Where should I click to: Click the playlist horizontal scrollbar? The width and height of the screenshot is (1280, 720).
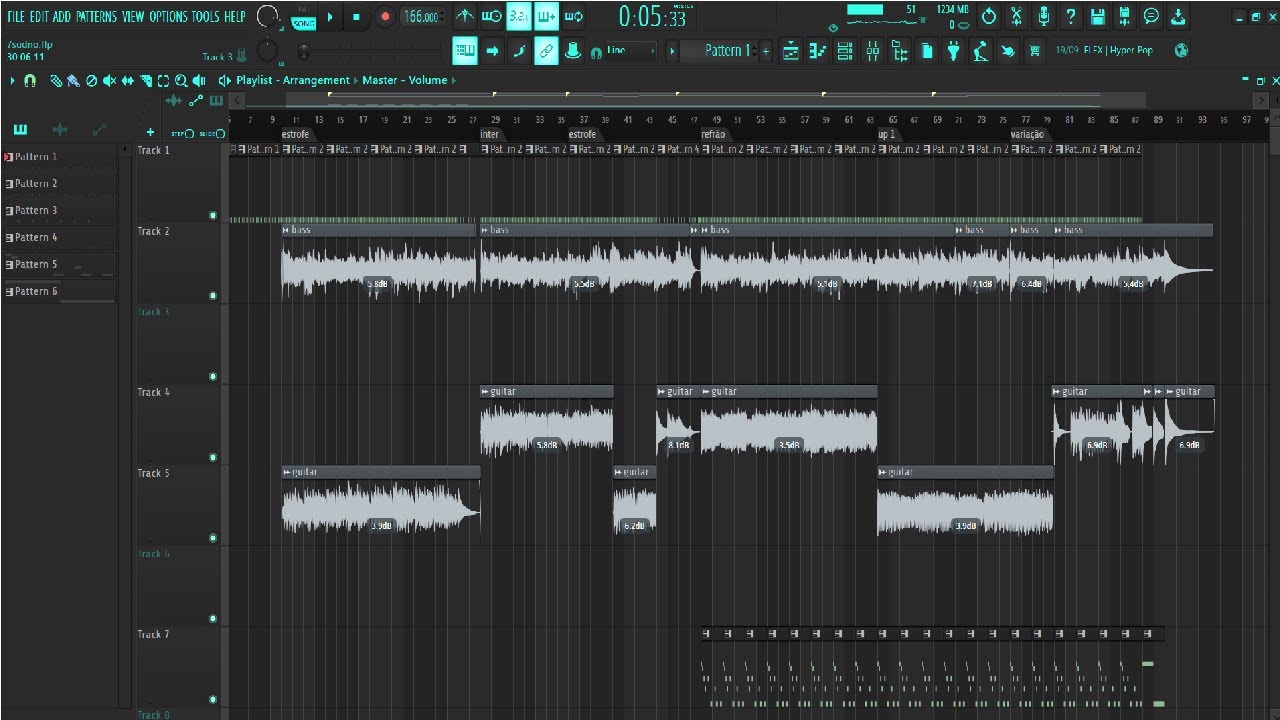716,99
